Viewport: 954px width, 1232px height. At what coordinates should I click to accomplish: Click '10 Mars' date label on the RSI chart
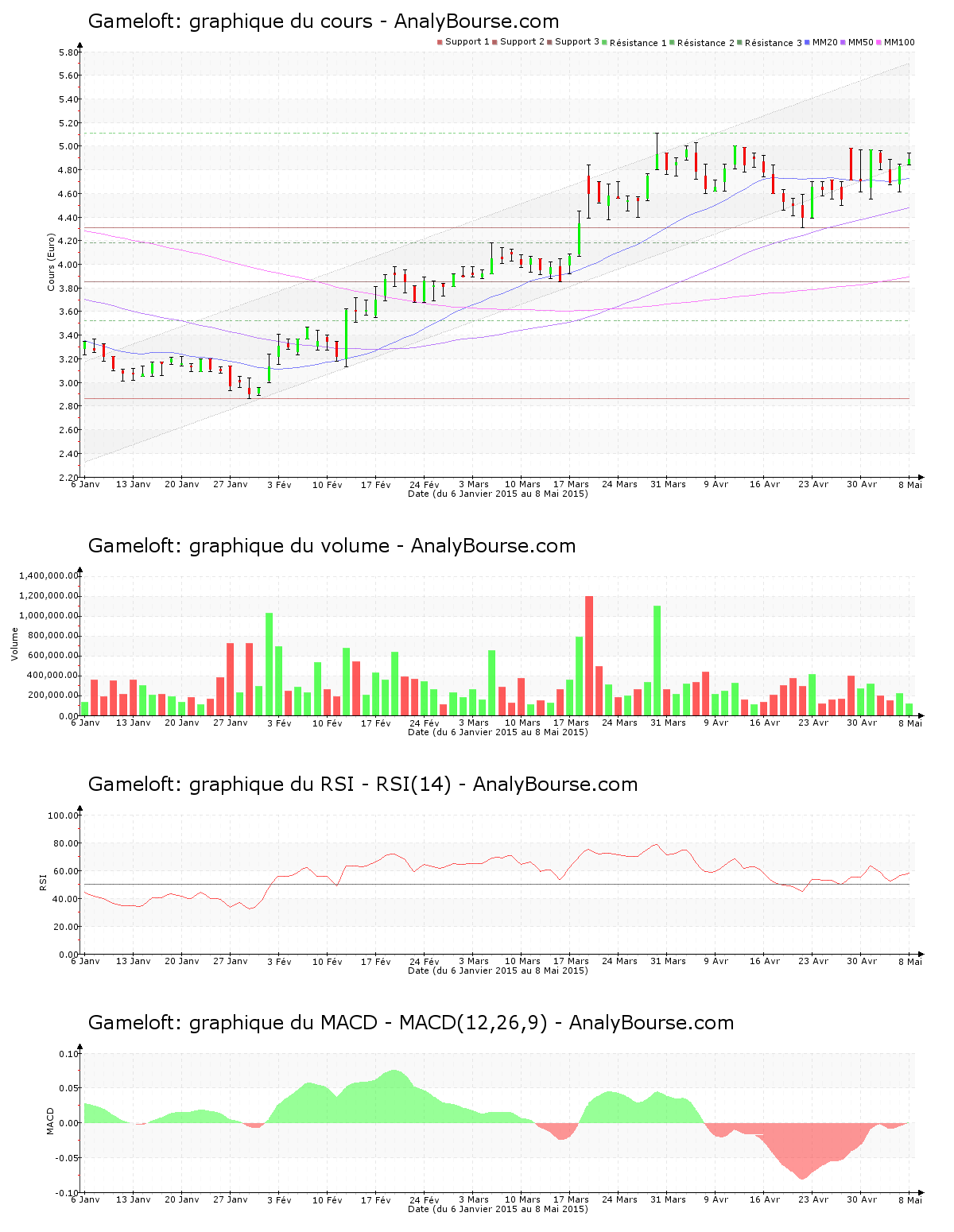coord(522,961)
